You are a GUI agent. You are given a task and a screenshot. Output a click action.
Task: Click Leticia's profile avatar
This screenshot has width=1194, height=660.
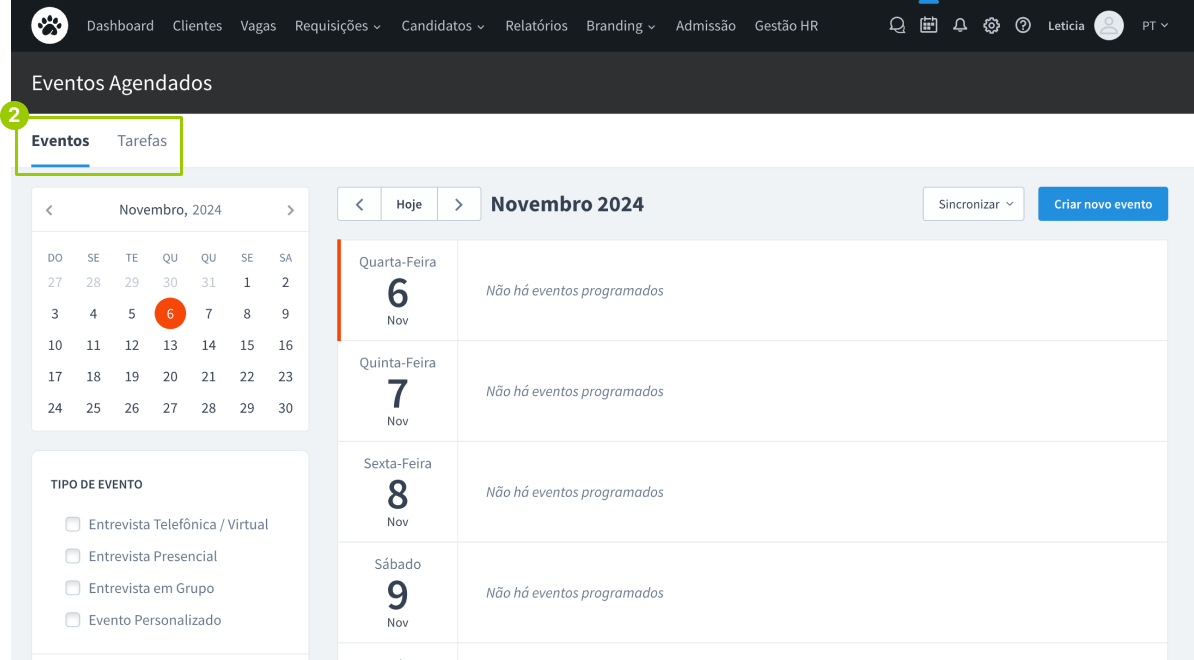point(1109,26)
